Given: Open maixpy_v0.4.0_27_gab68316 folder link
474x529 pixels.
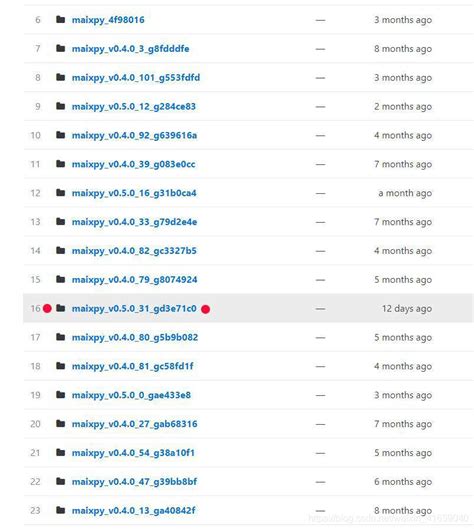Looking at the screenshot, I should [135, 424].
